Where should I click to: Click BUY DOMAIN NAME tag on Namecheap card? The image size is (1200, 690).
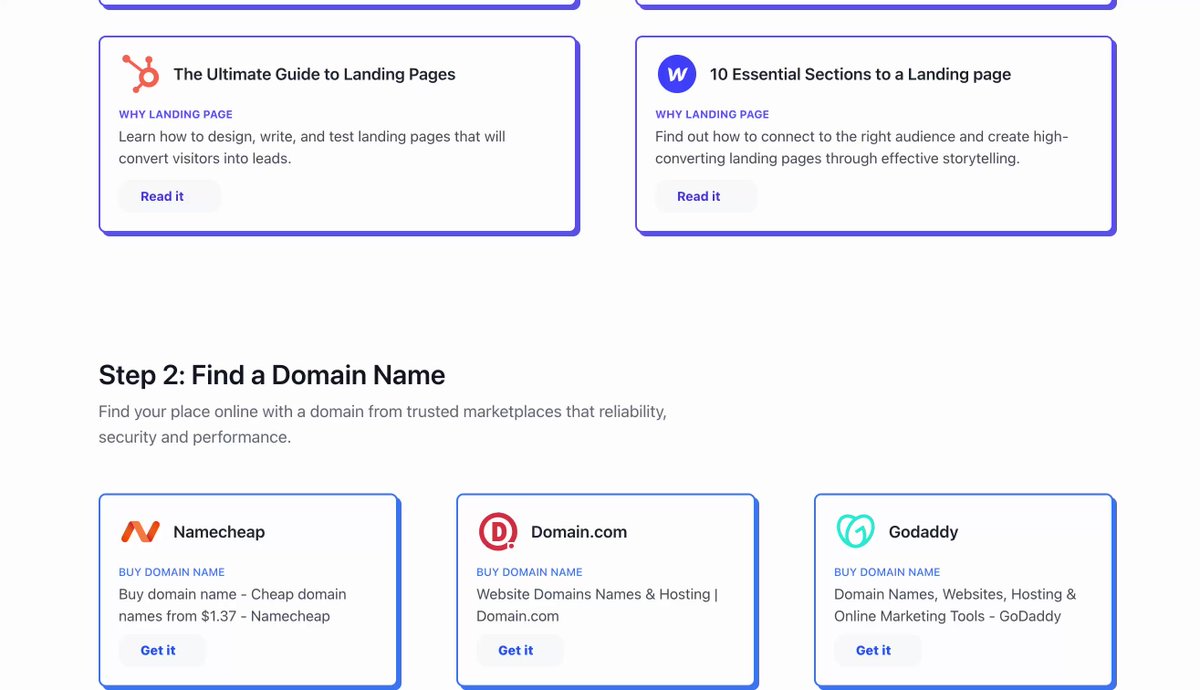tap(171, 573)
